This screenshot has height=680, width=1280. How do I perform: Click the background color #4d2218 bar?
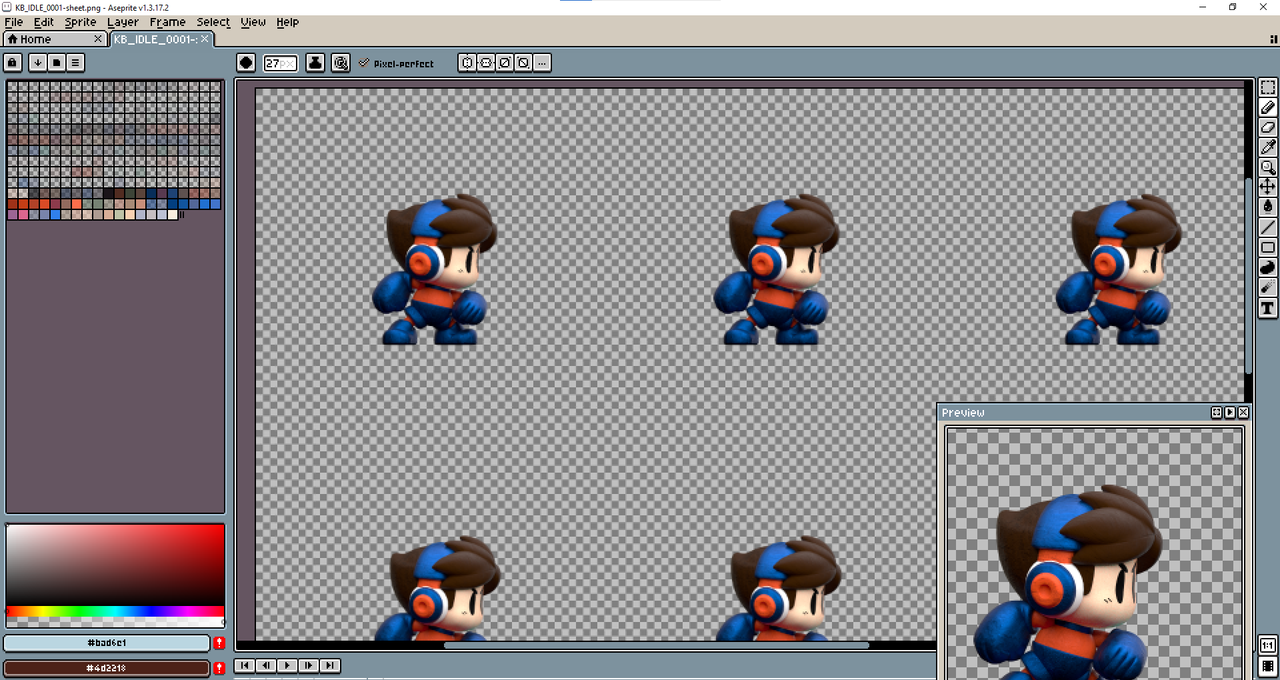[x=107, y=668]
